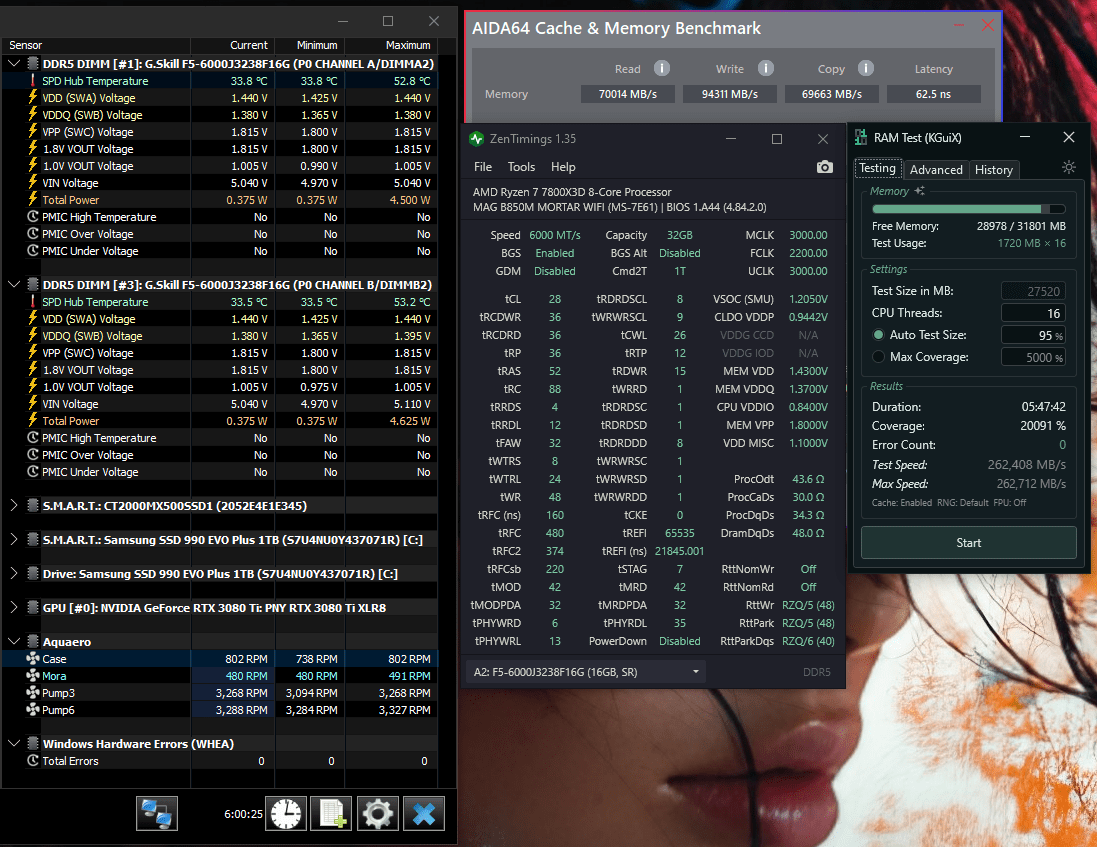Close the AIDA64 benchmark window
This screenshot has width=1097, height=847.
tap(988, 26)
